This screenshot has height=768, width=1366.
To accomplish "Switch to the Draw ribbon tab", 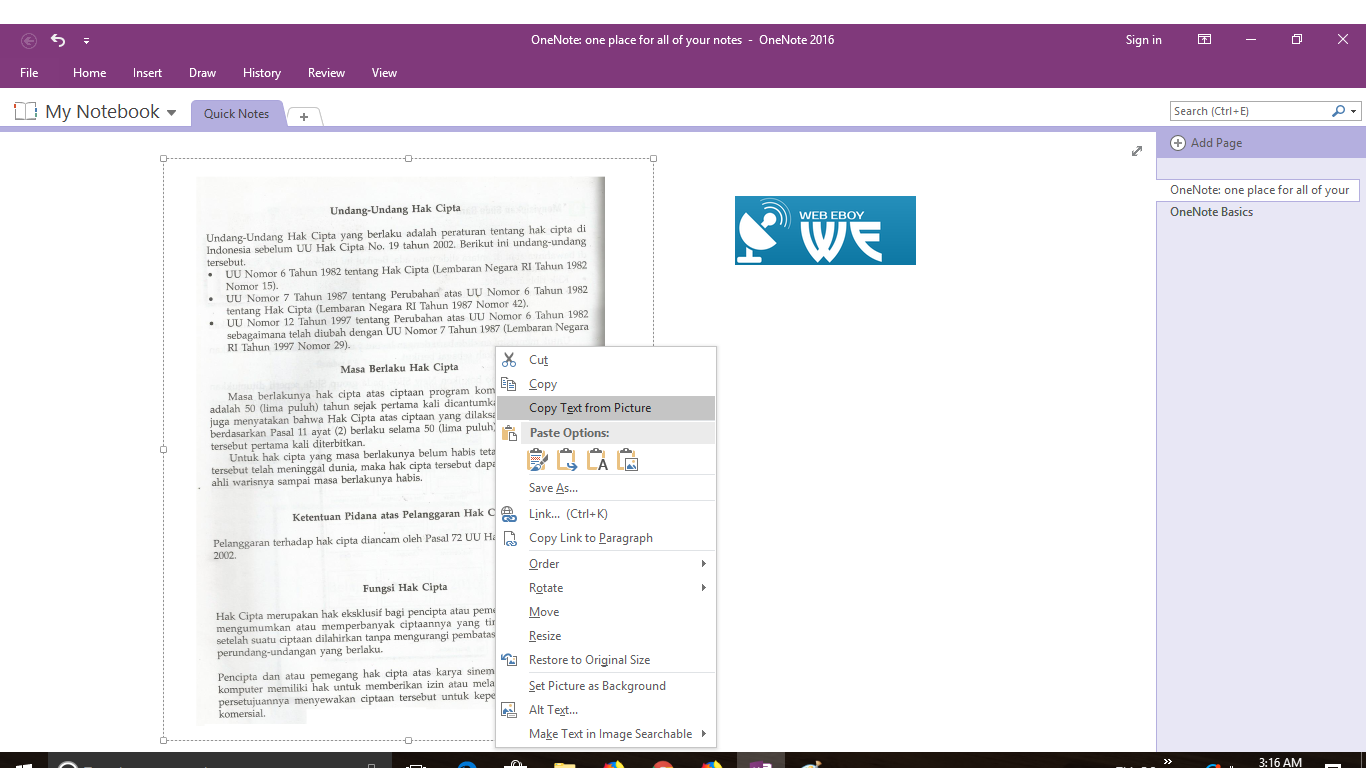I will point(202,72).
